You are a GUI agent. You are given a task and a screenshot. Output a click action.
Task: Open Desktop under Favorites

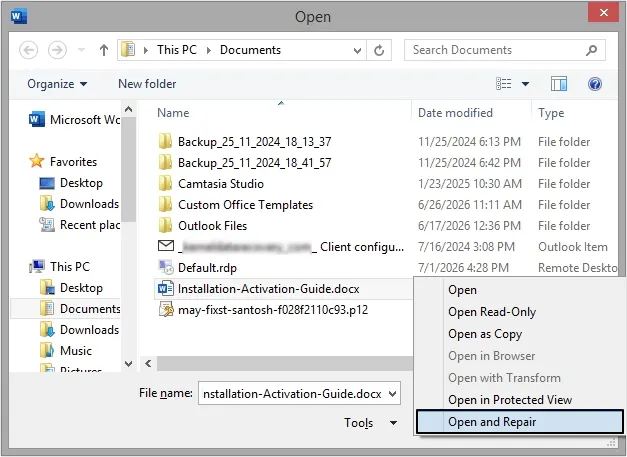pos(71,183)
